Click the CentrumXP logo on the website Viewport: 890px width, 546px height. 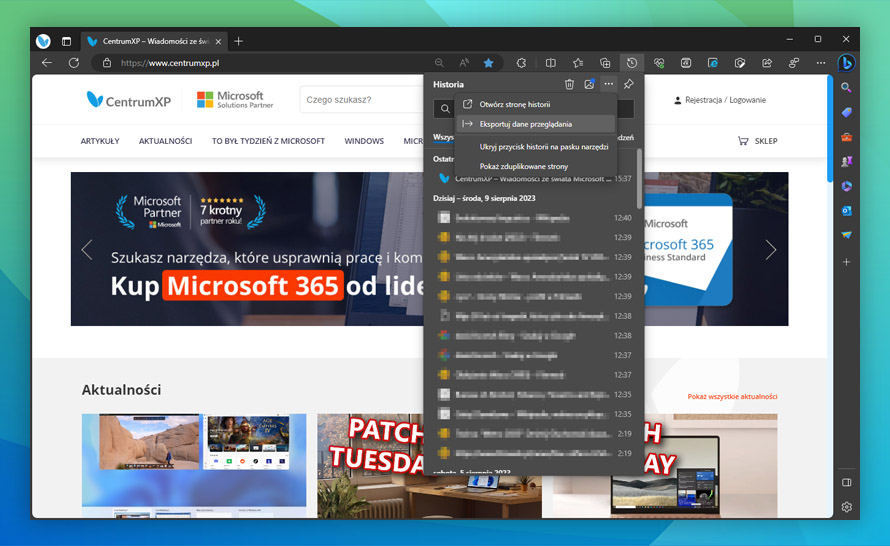[128, 100]
